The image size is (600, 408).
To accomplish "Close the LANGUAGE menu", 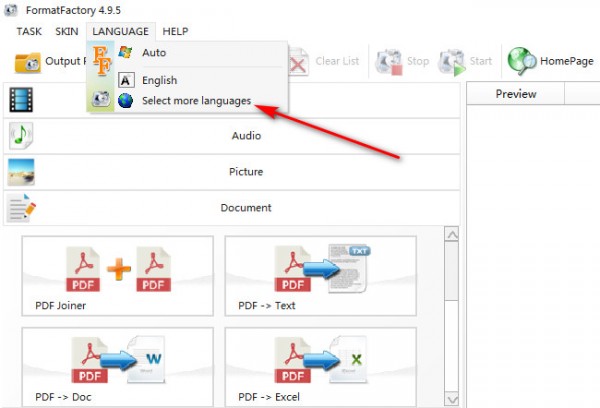I will (x=121, y=31).
